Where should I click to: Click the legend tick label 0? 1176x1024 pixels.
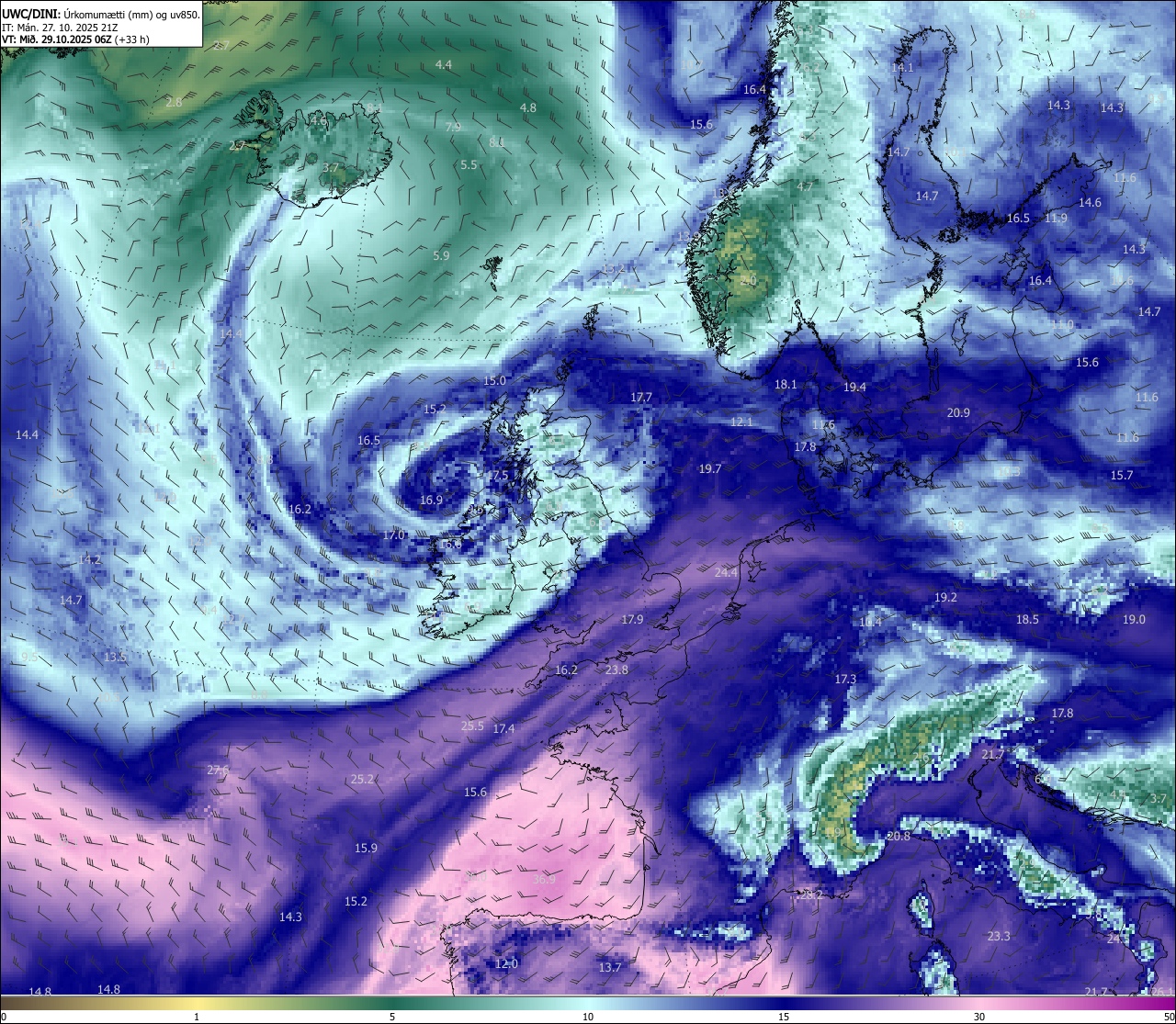(3, 1017)
